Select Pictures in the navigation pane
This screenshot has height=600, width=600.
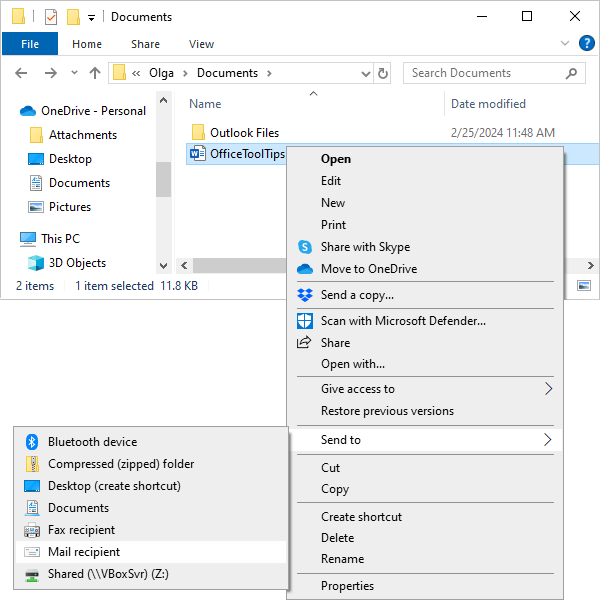pos(60,207)
